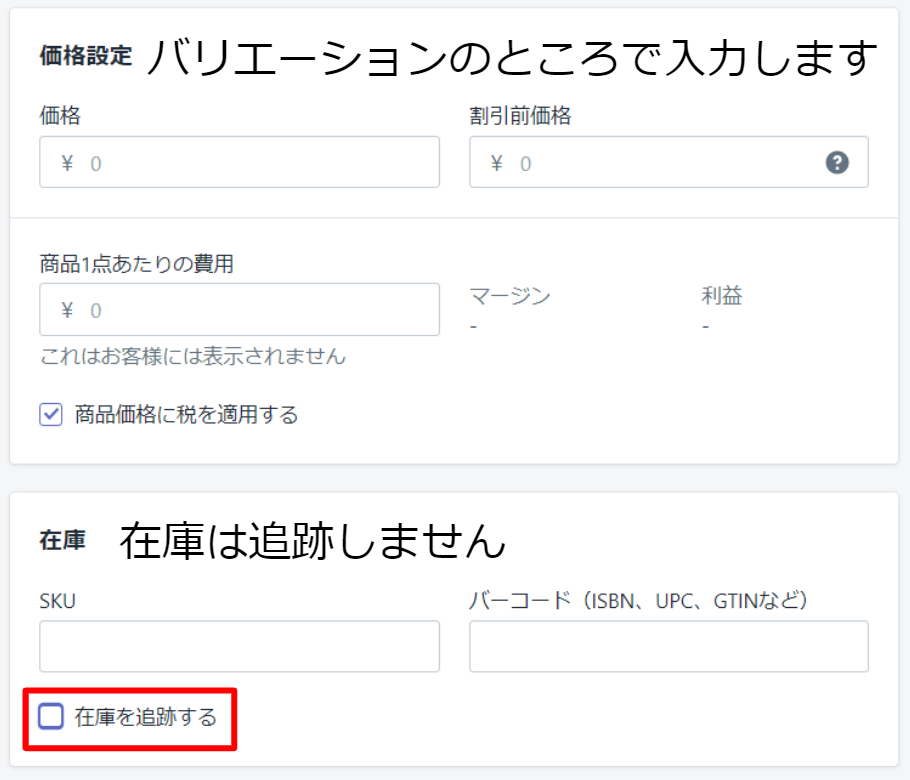Click the yen symbol in 価格 field
910x780 pixels.
(67, 163)
